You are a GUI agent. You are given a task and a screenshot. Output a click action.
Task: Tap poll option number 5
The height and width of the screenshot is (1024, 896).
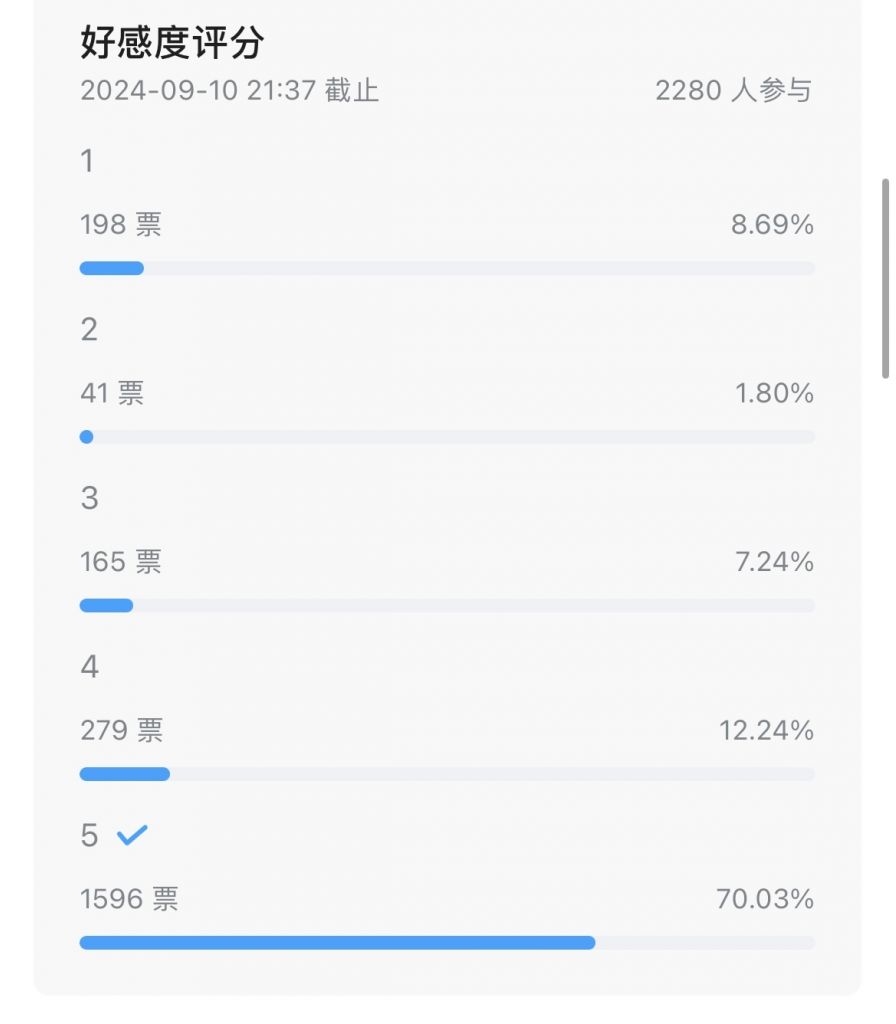[x=89, y=835]
